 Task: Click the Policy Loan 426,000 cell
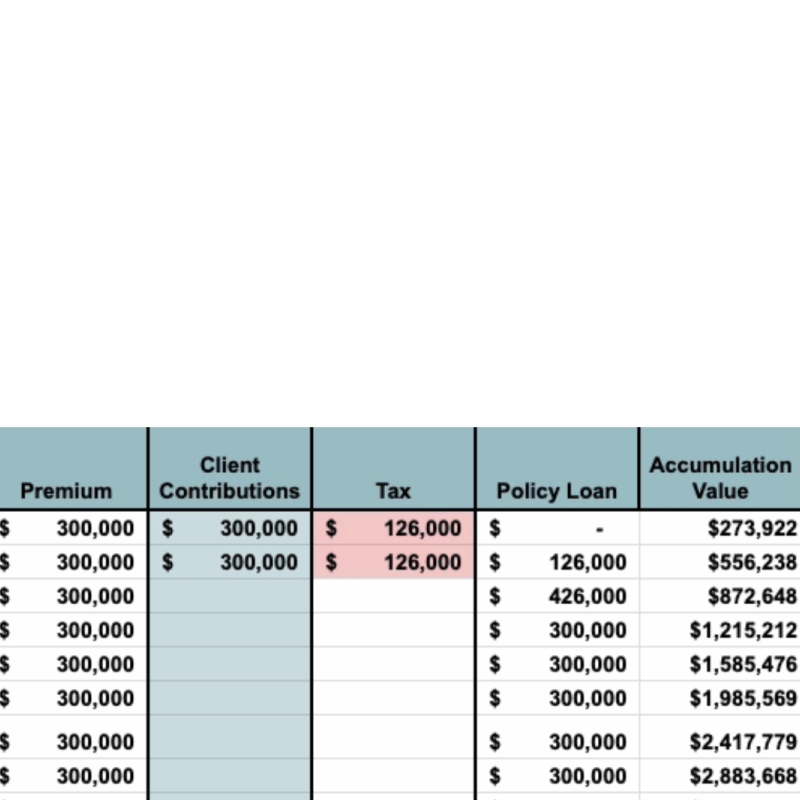(x=557, y=596)
